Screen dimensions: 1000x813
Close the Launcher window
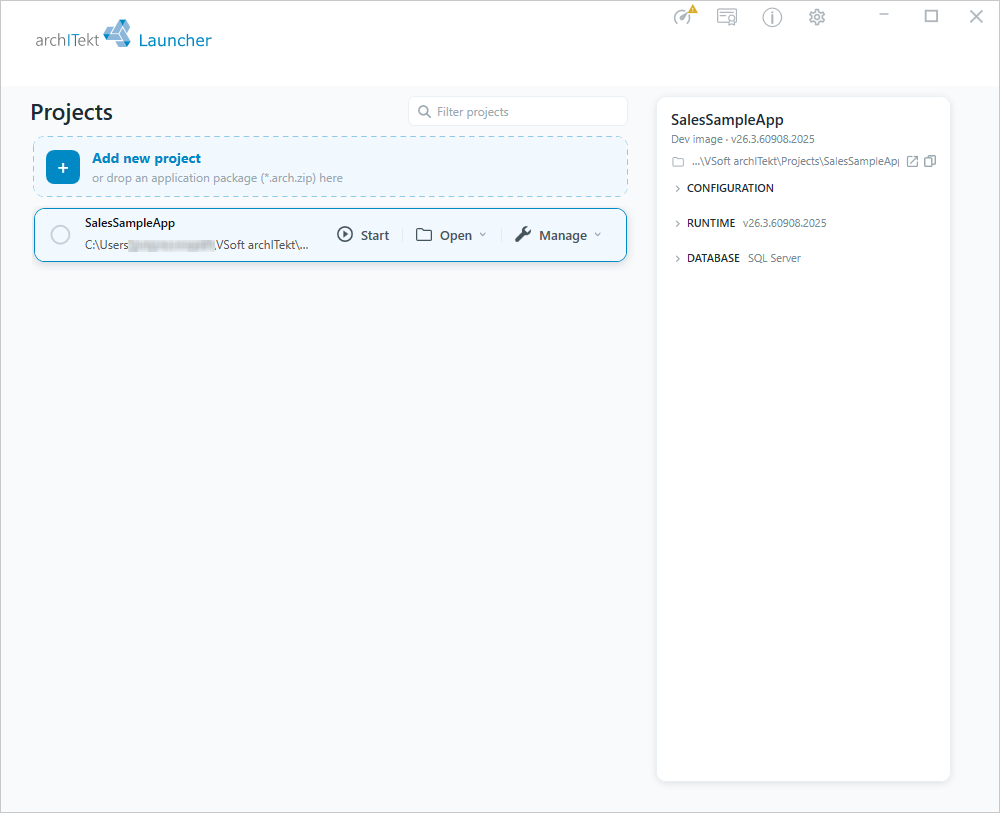976,16
